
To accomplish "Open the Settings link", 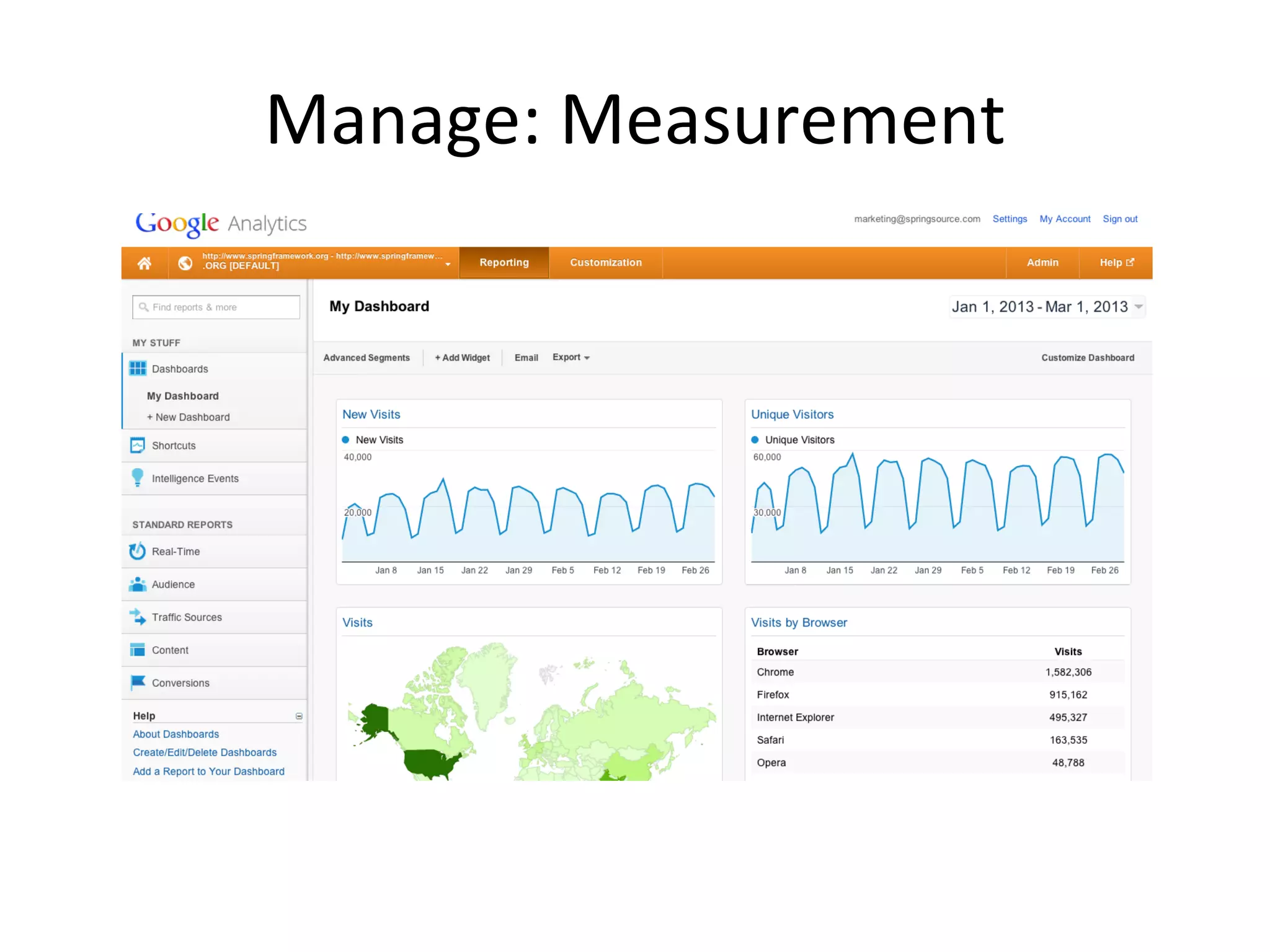I will click(1010, 219).
